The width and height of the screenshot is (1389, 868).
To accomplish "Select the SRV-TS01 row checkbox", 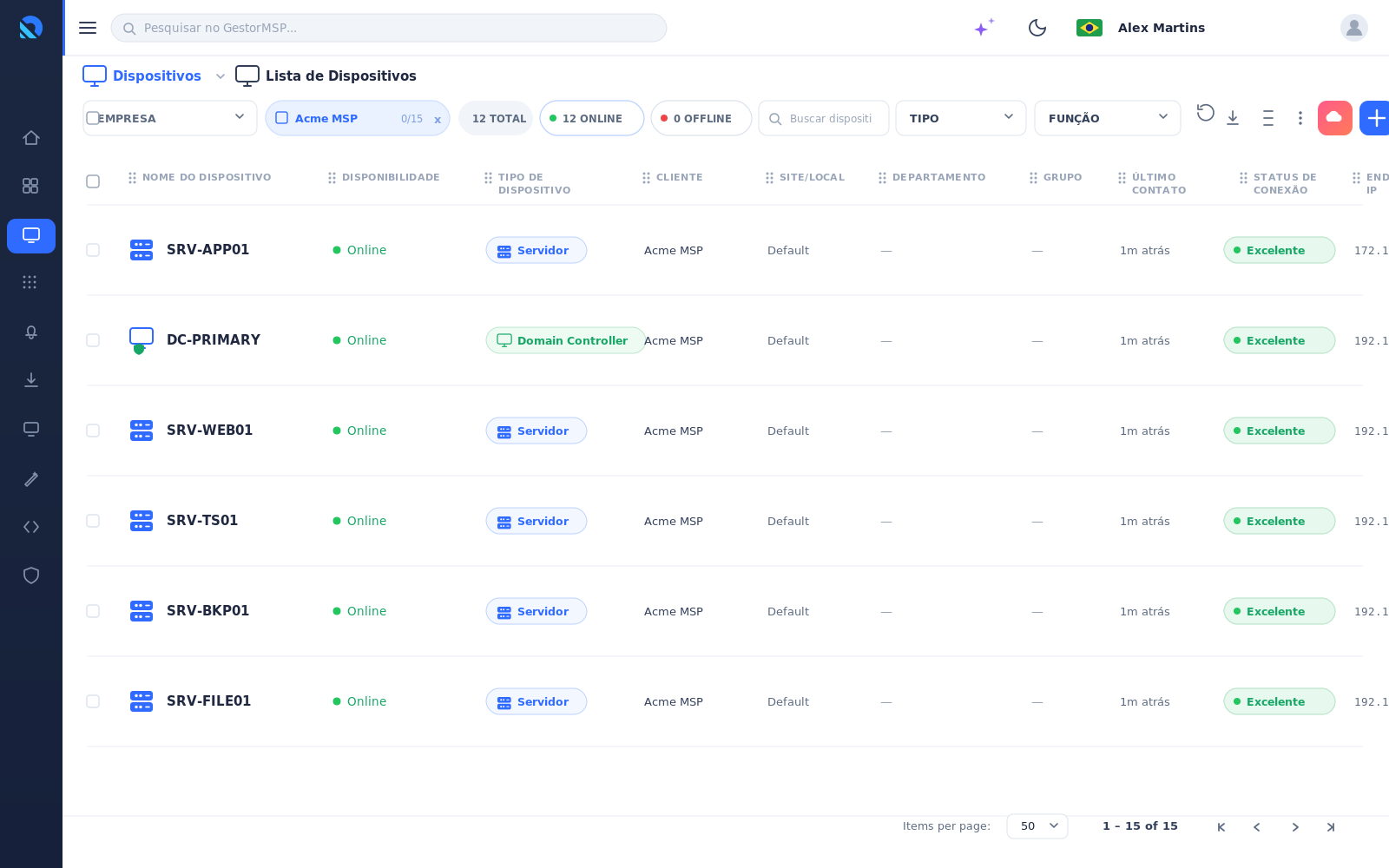I will (x=93, y=521).
